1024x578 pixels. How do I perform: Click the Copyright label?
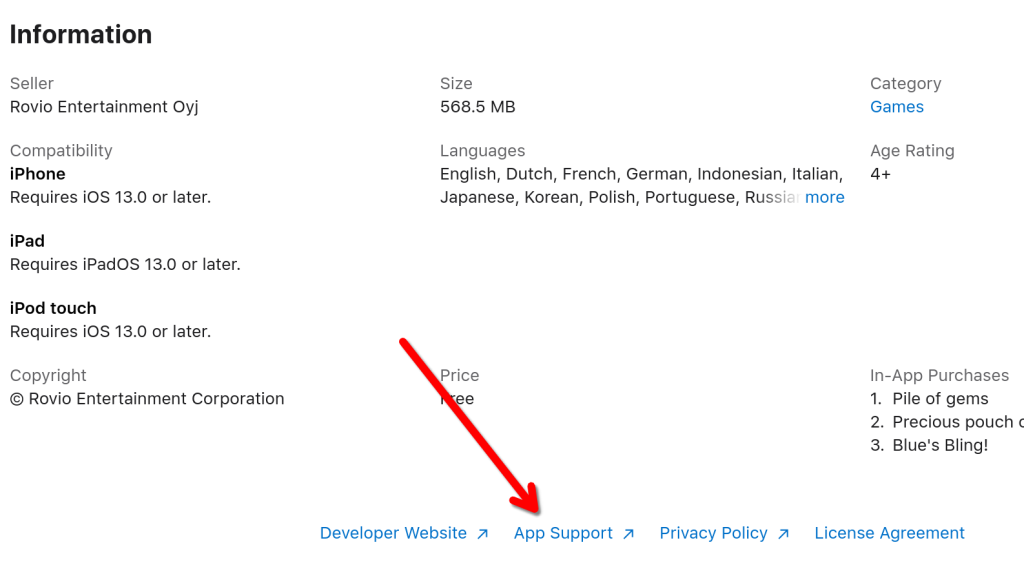[48, 376]
